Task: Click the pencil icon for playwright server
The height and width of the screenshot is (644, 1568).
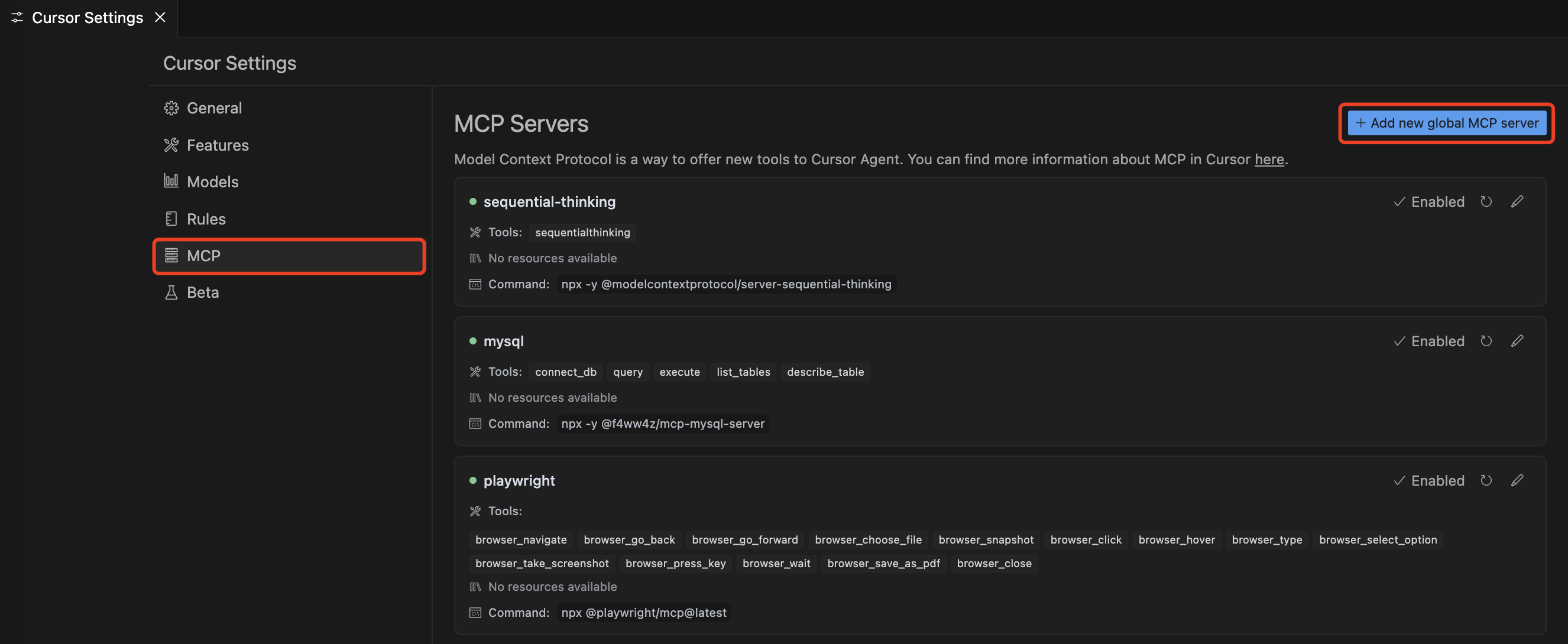Action: click(1517, 480)
